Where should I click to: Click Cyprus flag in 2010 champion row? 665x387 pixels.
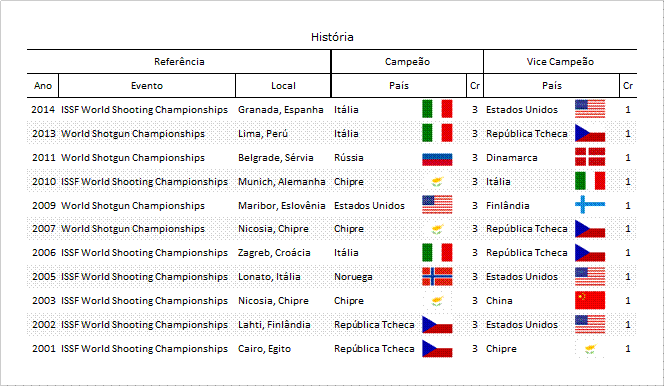pyautogui.click(x=437, y=181)
